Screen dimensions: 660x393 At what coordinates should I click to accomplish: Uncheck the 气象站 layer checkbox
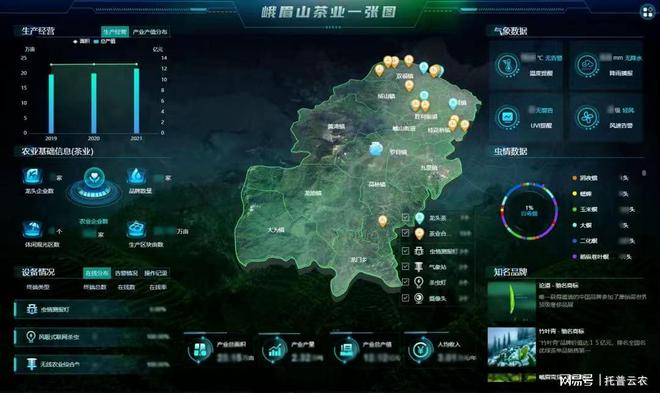pos(405,266)
